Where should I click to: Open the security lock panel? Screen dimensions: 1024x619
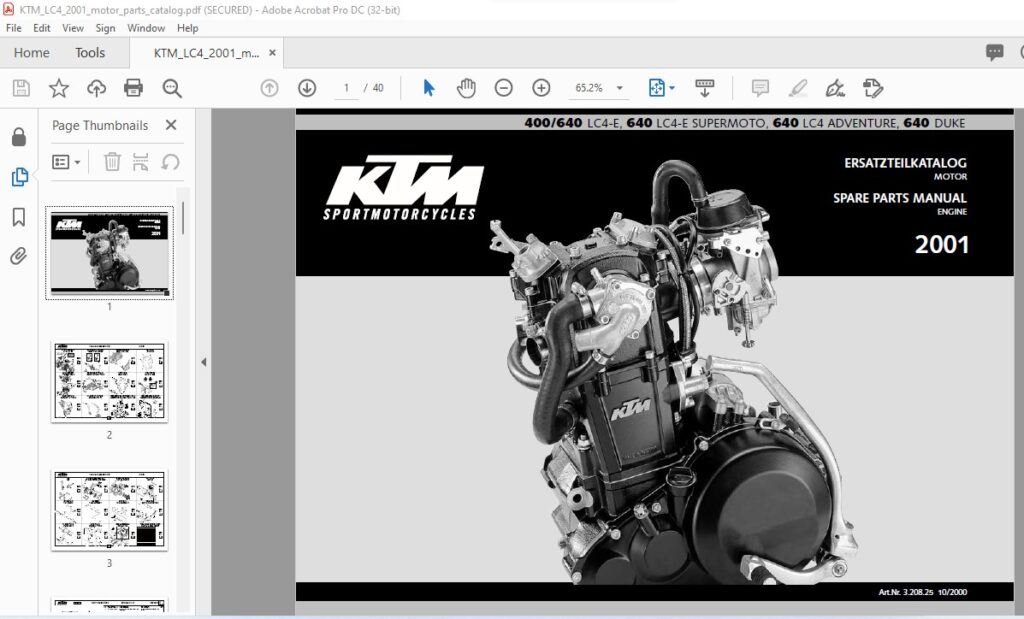[x=19, y=137]
